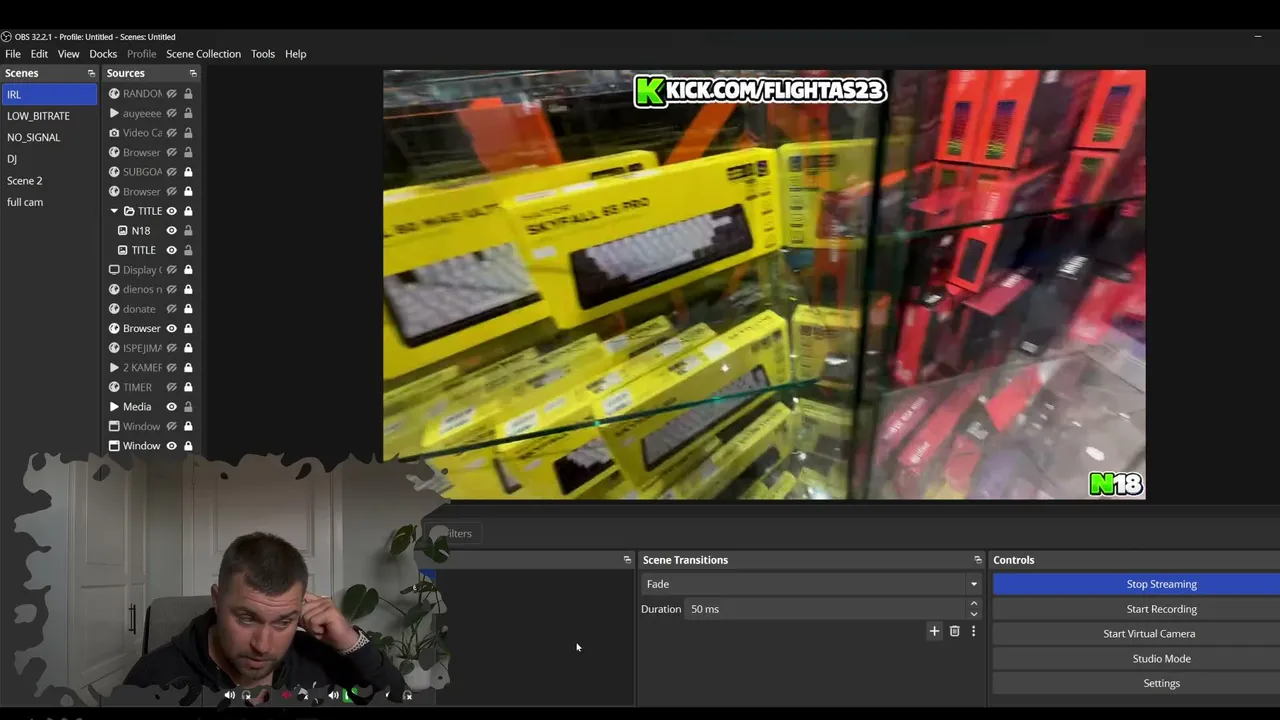Click the globe icon beside RANDOM

[x=114, y=94]
